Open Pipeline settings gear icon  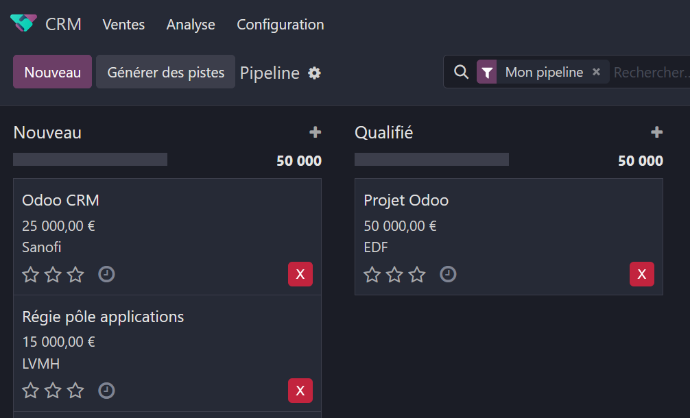[x=314, y=73]
